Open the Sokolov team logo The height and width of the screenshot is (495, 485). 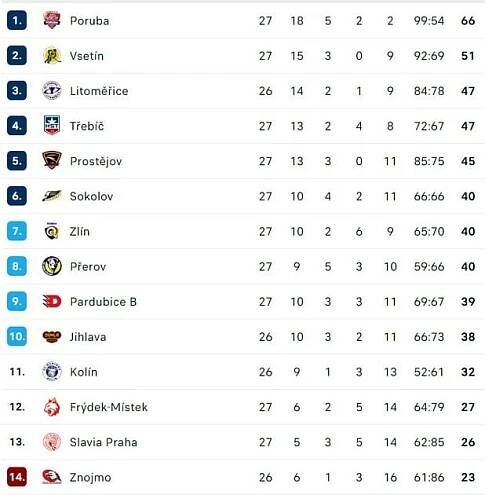coord(52,196)
